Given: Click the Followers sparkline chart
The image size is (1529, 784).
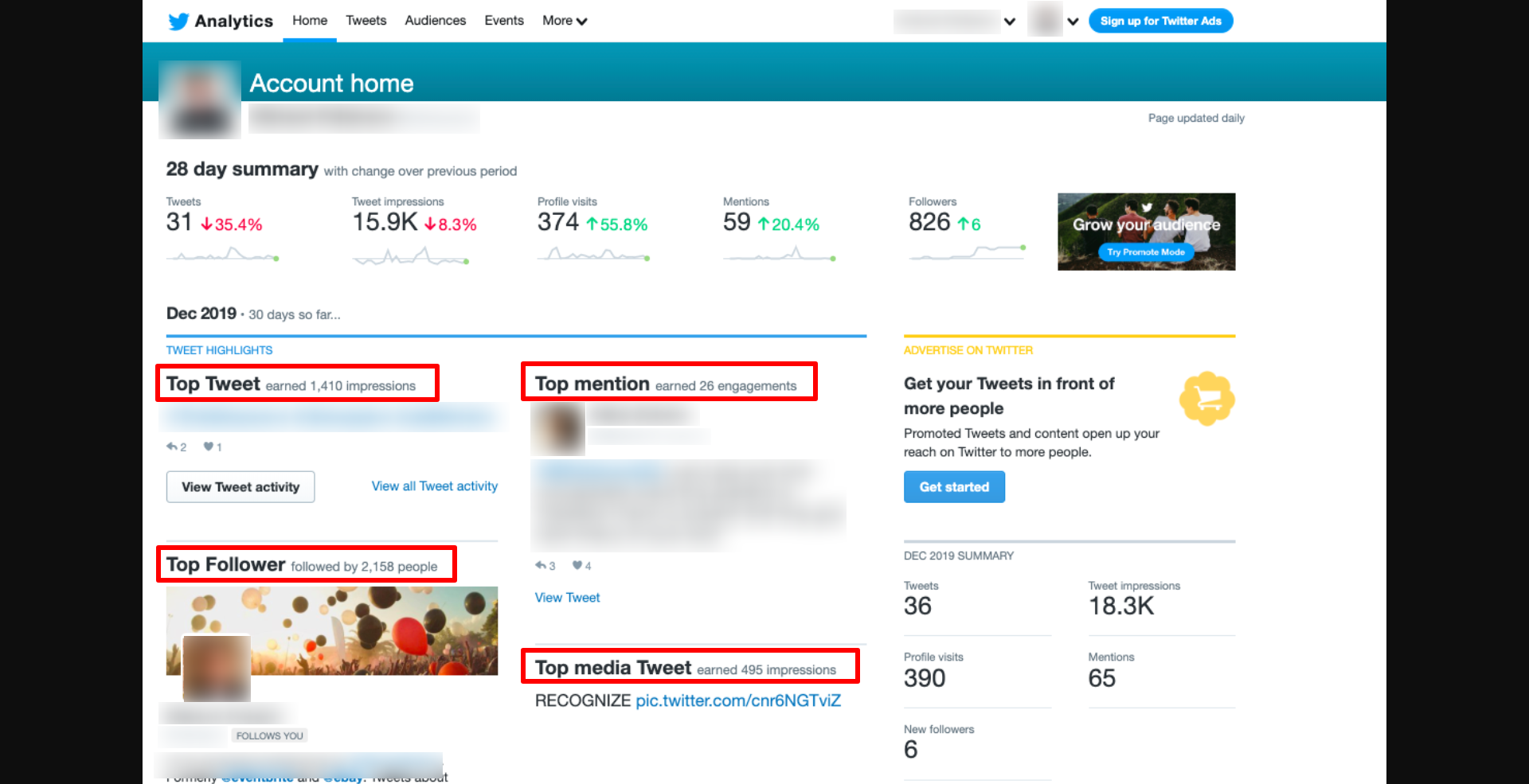Looking at the screenshot, I should [967, 252].
